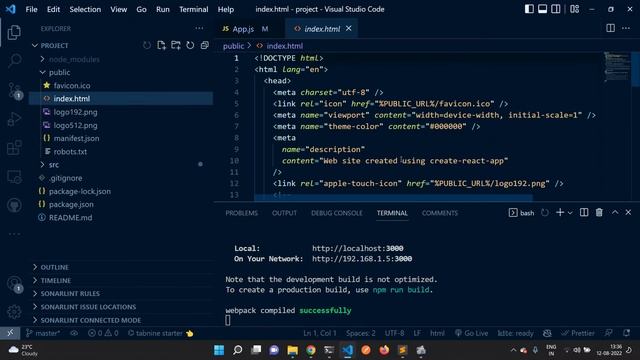Open the remote window indicator

pos(10,333)
